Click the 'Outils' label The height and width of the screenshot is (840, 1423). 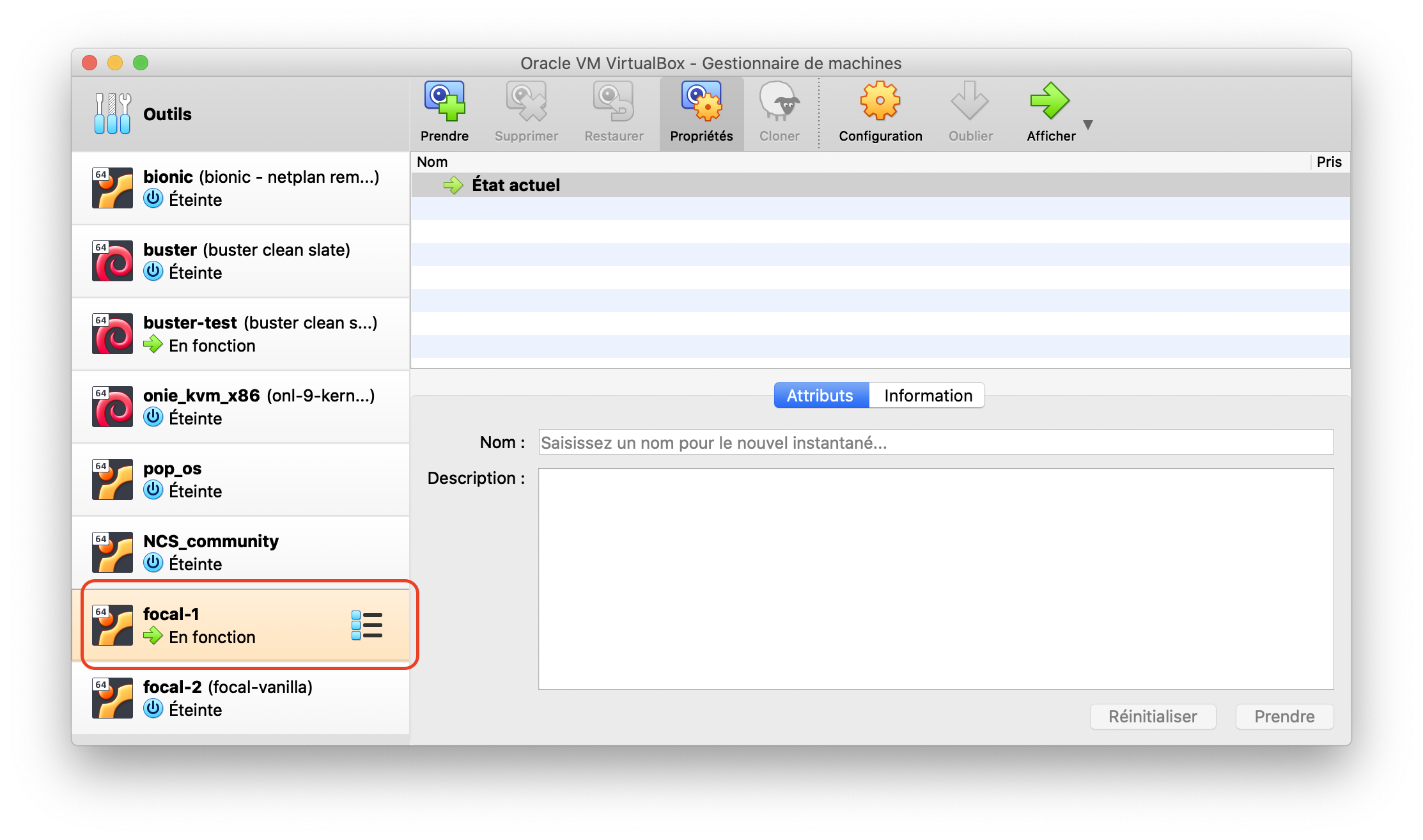167,114
